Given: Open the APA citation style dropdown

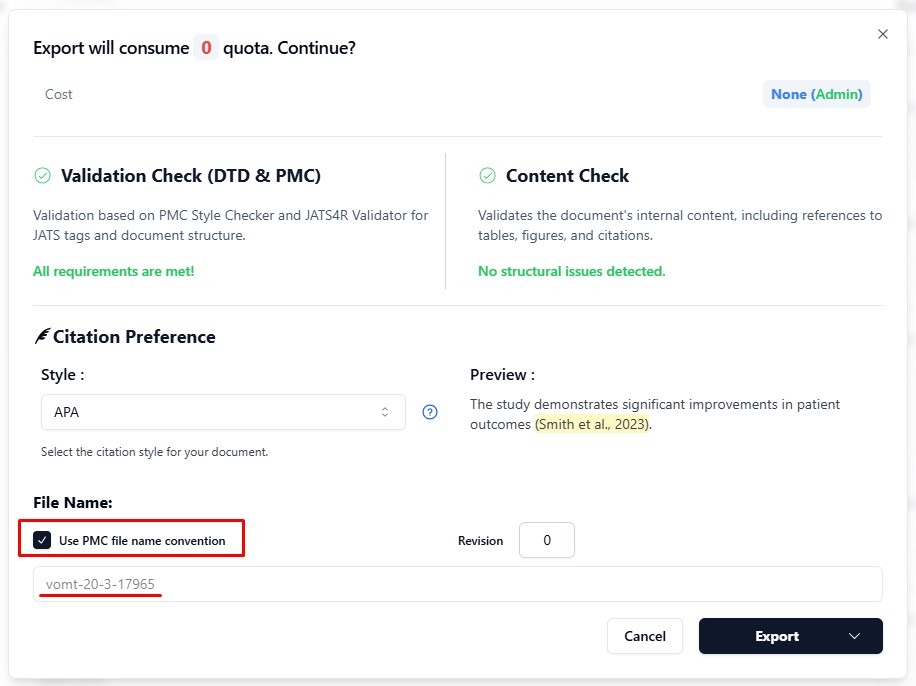Looking at the screenshot, I should pyautogui.click(x=222, y=412).
